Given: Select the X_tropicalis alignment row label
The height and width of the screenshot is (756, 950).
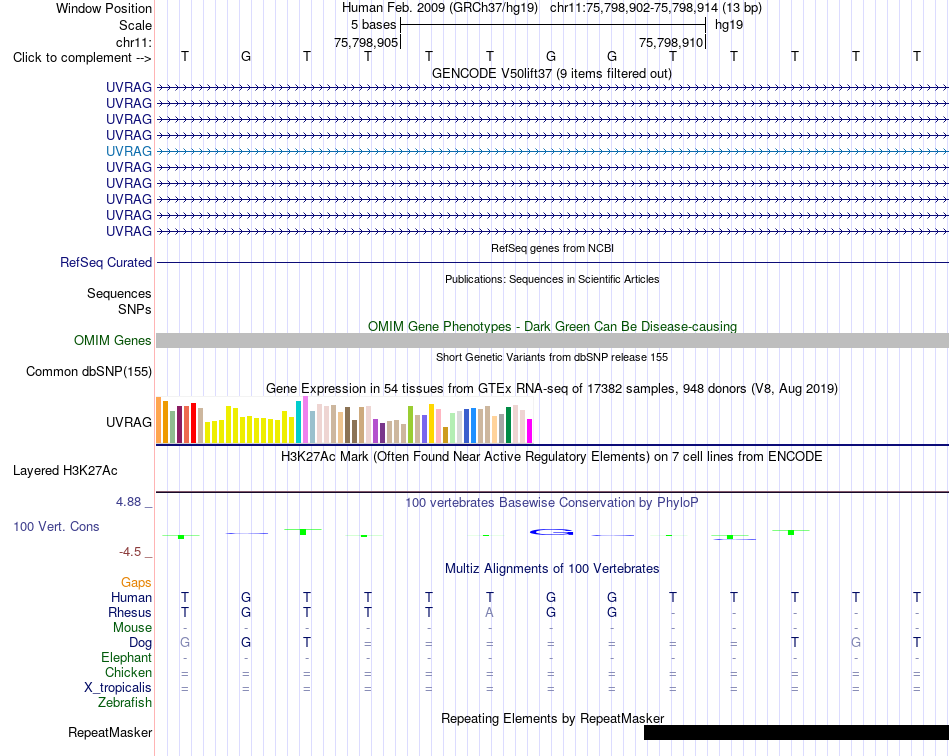Looking at the screenshot, I should pos(118,688).
